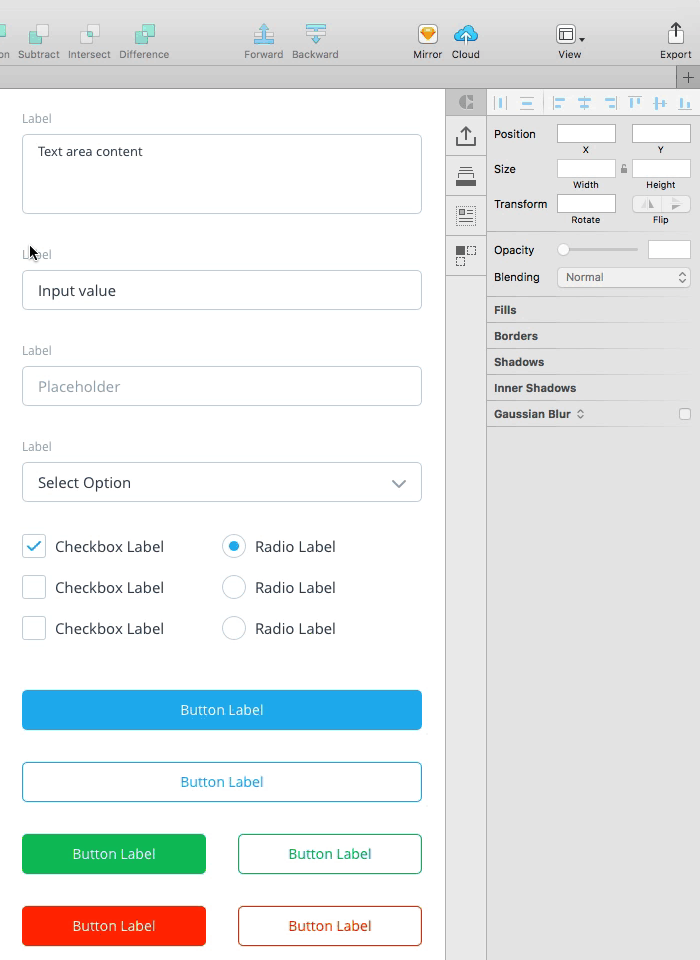The image size is (700, 960).
Task: Align layers to left edge icon
Action: click(559, 103)
